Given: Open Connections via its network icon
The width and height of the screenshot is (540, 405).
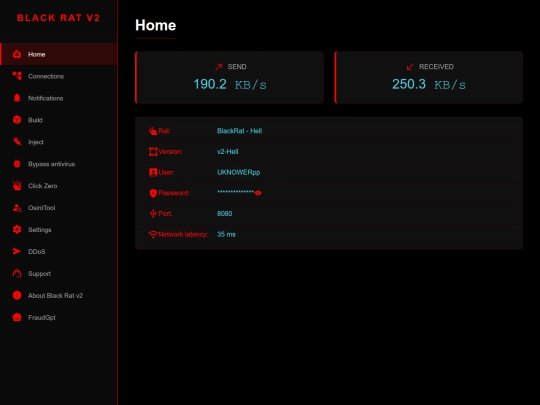Looking at the screenshot, I should pyautogui.click(x=17, y=76).
